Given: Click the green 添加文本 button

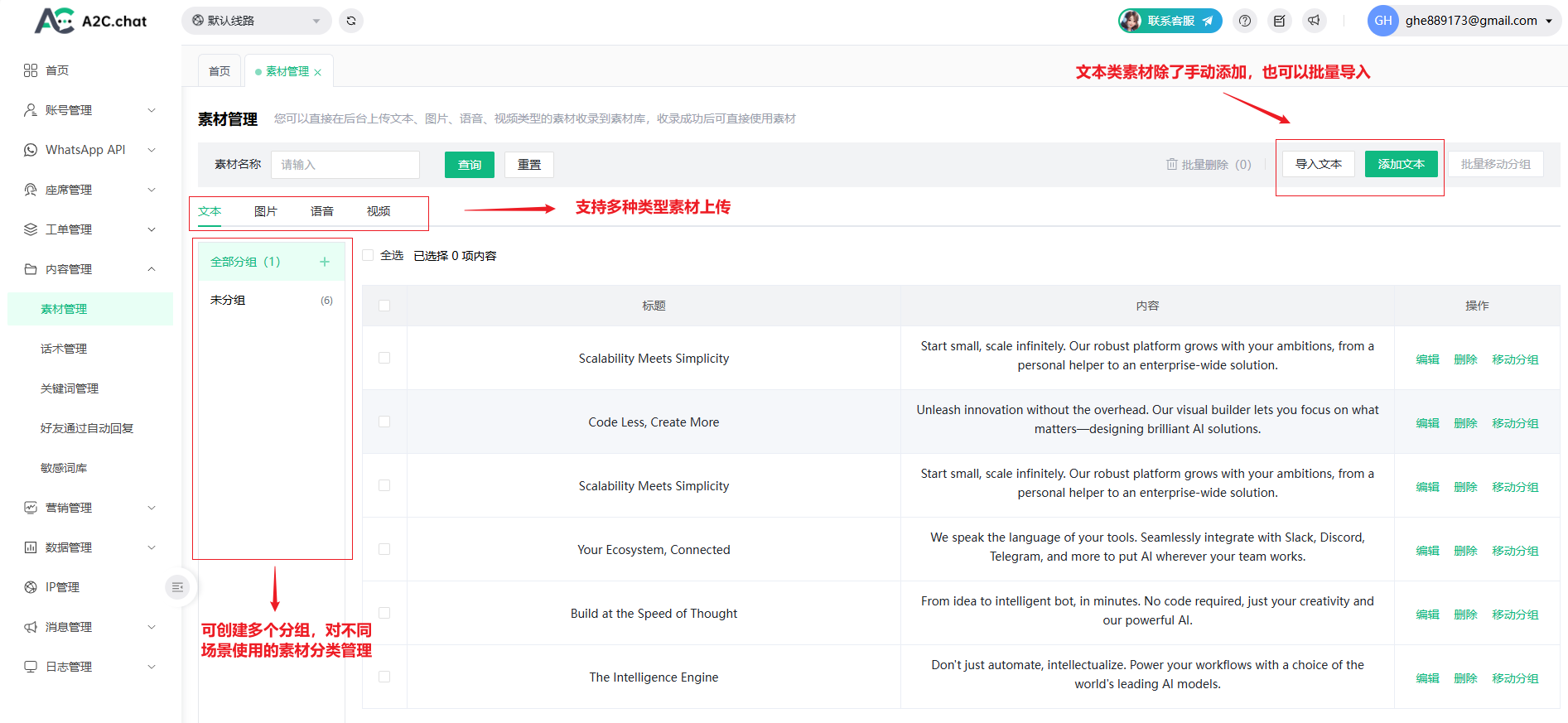Looking at the screenshot, I should point(1401,164).
